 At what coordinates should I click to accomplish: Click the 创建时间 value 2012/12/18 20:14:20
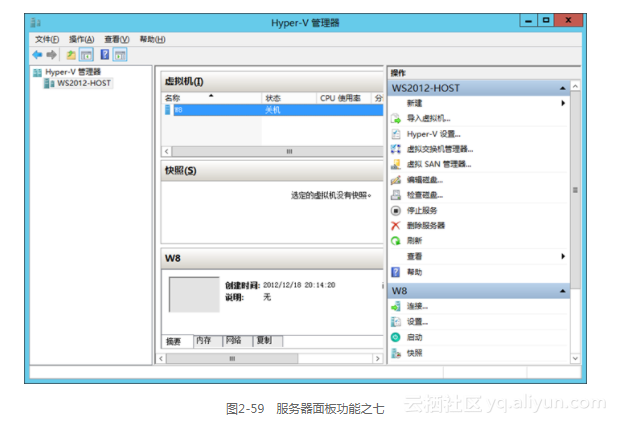[x=299, y=285]
